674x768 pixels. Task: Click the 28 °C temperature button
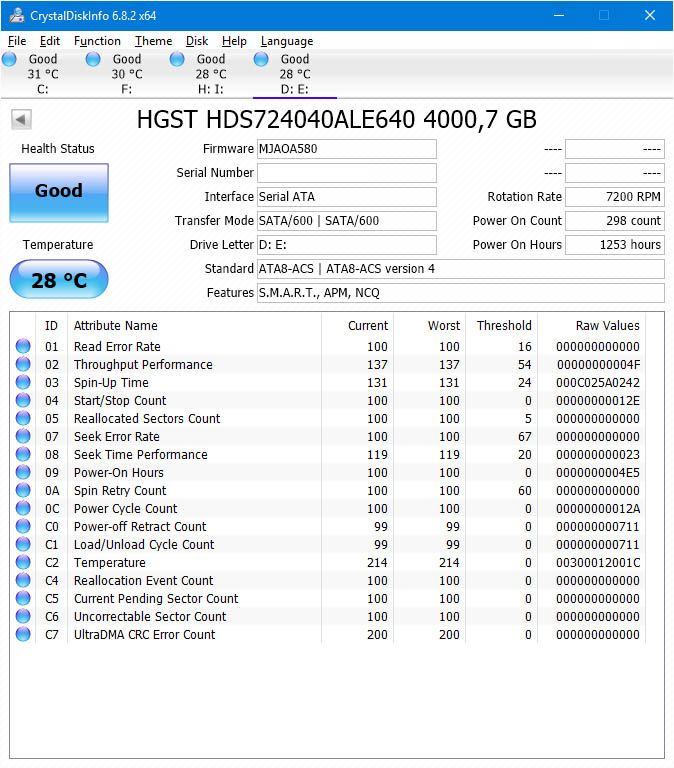[59, 280]
